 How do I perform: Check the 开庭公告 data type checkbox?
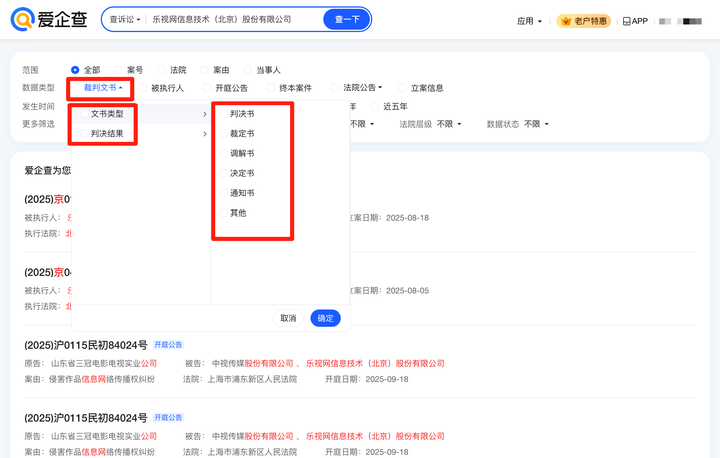tap(207, 88)
